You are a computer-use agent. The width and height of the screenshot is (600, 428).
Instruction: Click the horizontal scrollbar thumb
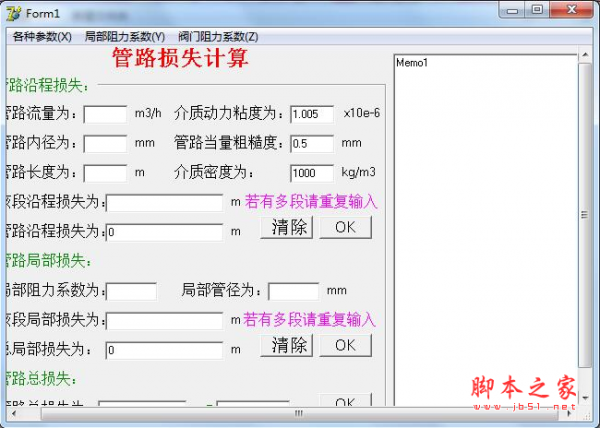(299, 413)
